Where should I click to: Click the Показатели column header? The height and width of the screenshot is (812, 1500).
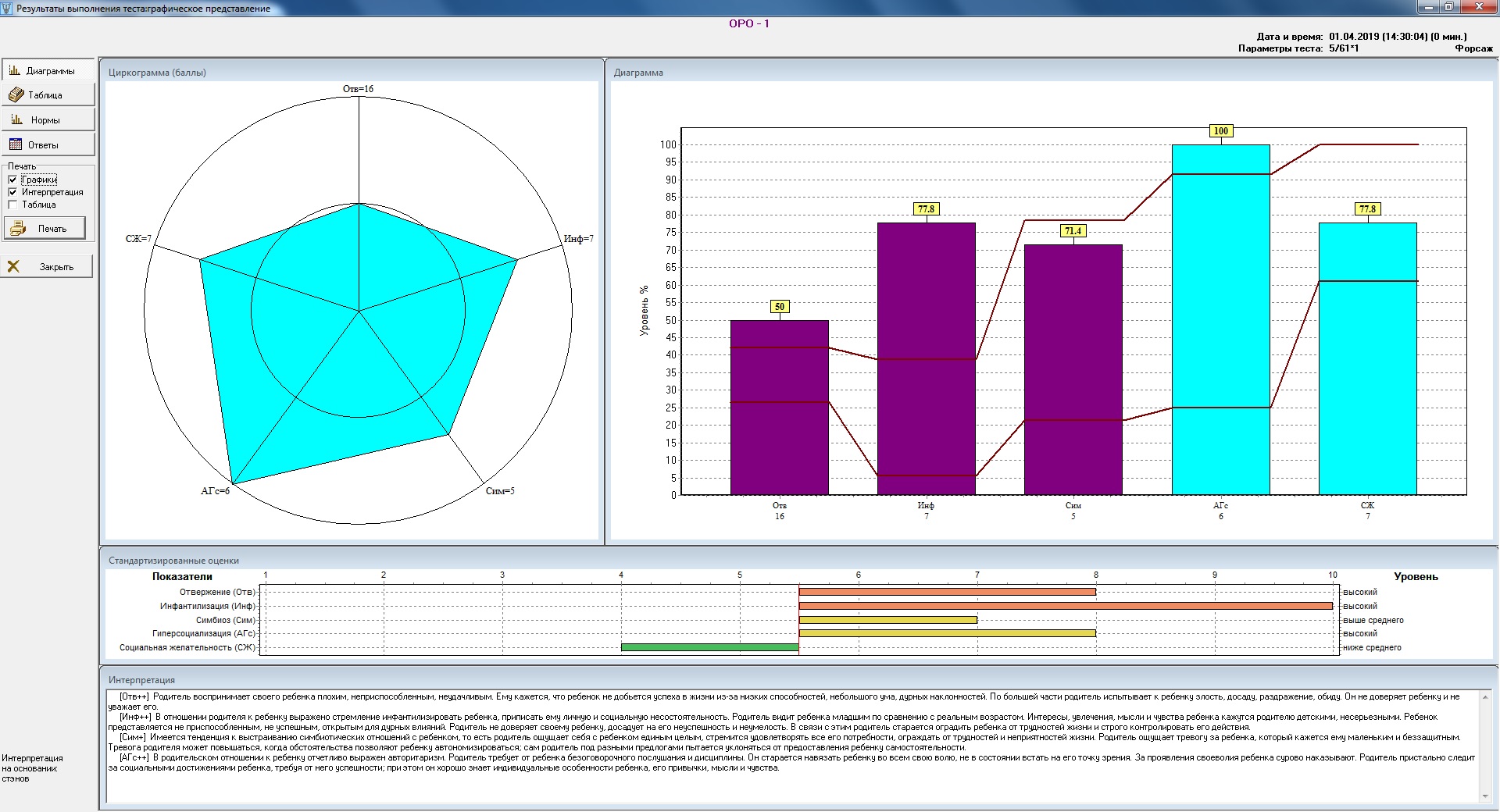coord(182,577)
